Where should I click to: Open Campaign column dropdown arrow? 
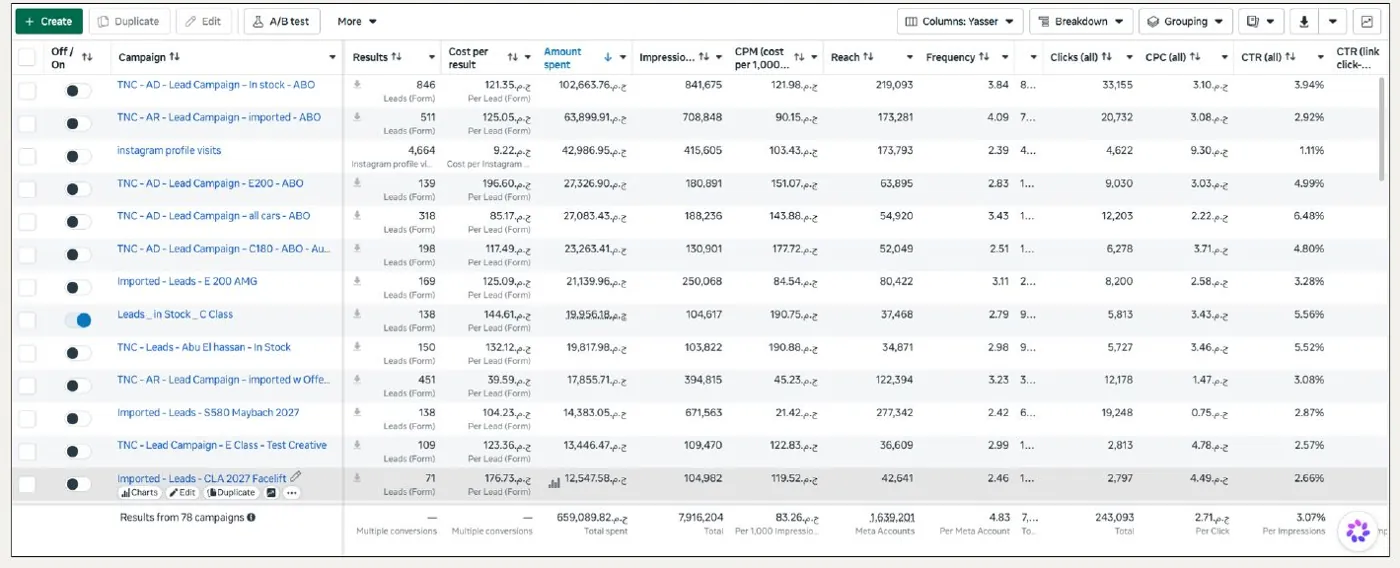click(x=332, y=58)
